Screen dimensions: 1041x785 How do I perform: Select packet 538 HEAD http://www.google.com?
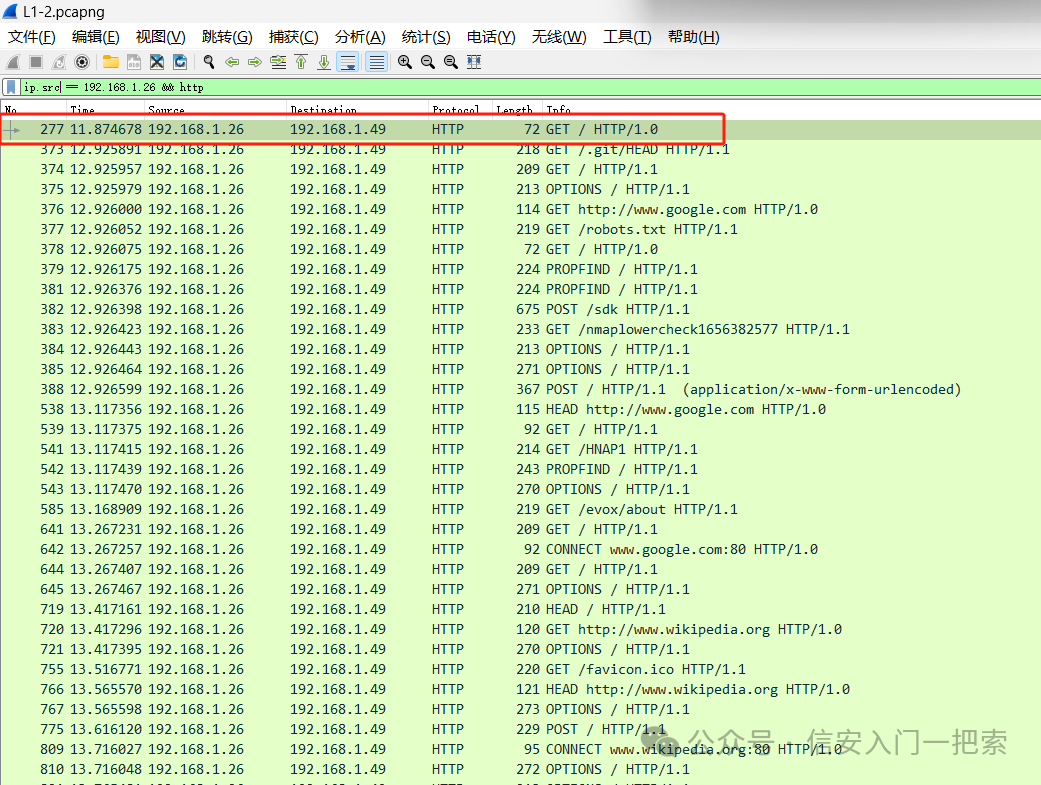(520, 409)
